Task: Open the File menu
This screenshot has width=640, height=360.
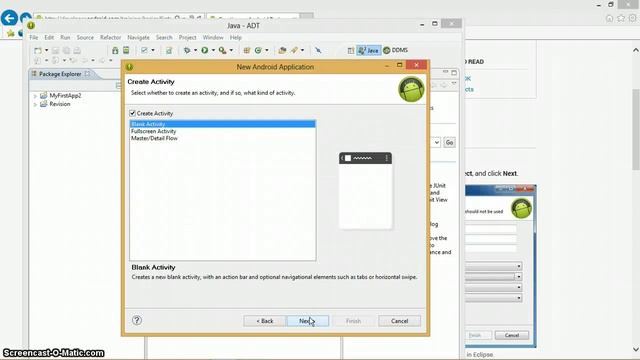Action: pos(33,37)
